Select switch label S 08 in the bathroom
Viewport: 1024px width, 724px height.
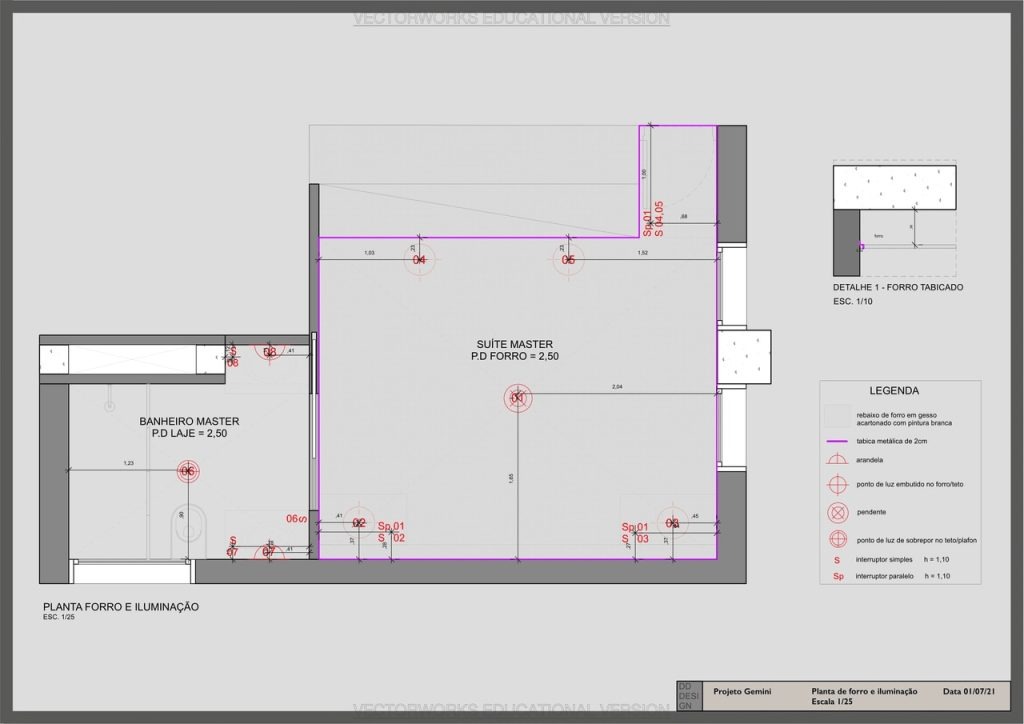[x=233, y=357]
